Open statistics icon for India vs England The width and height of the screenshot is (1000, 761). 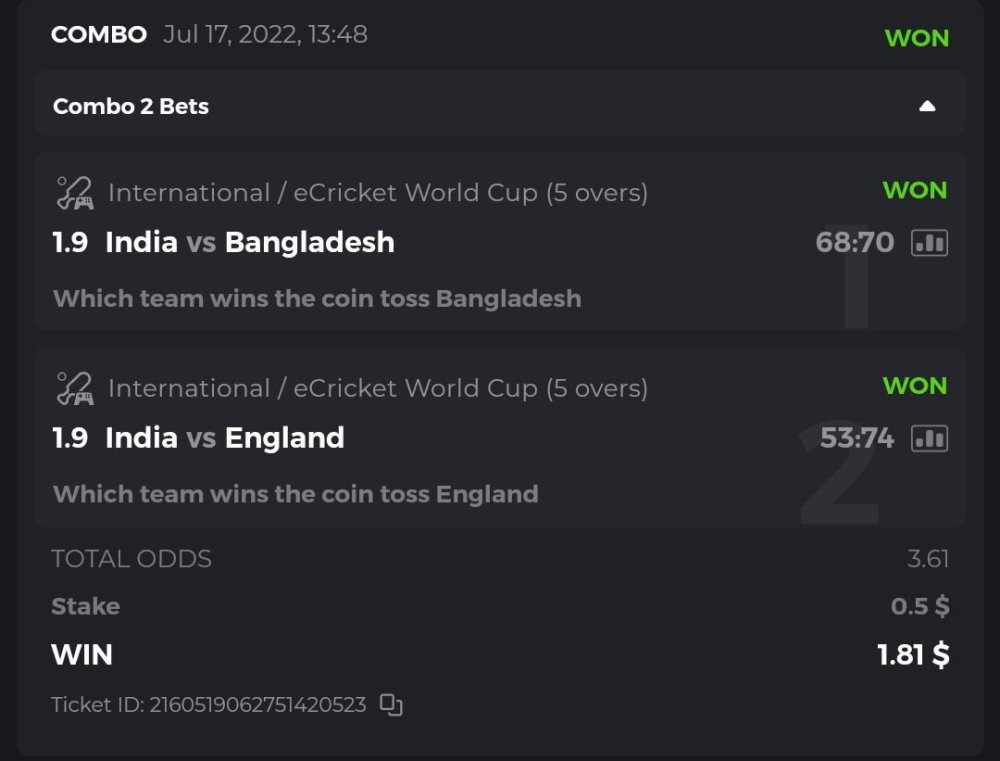pyautogui.click(x=929, y=438)
